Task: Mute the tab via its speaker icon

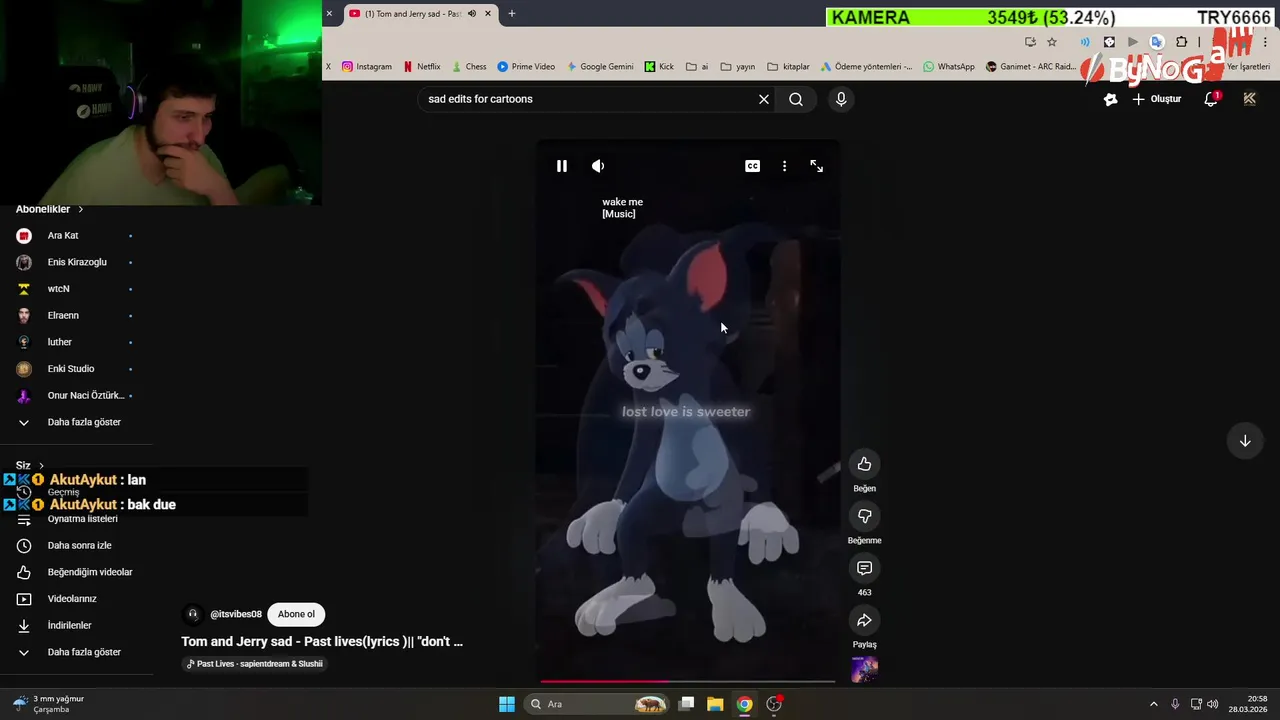Action: point(472,13)
